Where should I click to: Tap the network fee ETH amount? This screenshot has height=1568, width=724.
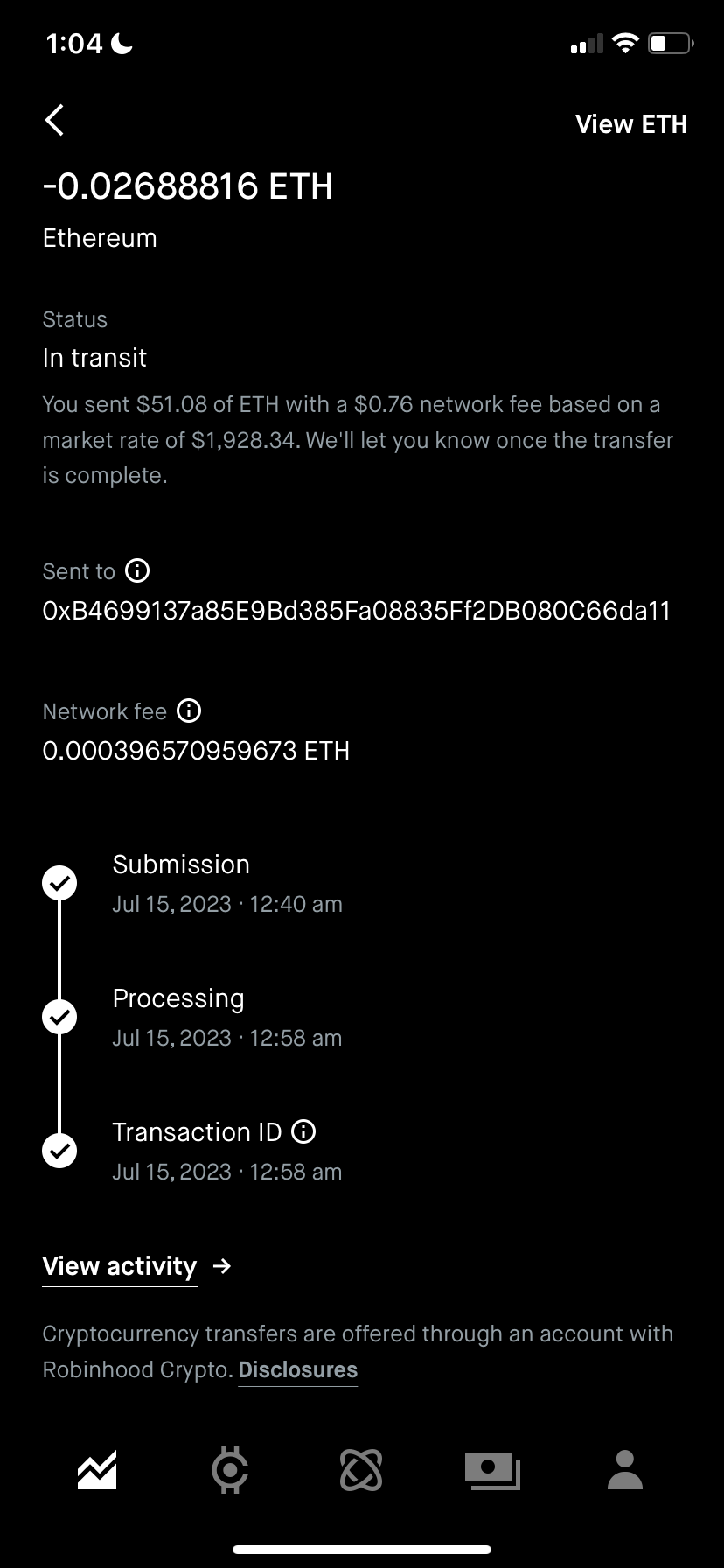pyautogui.click(x=196, y=751)
